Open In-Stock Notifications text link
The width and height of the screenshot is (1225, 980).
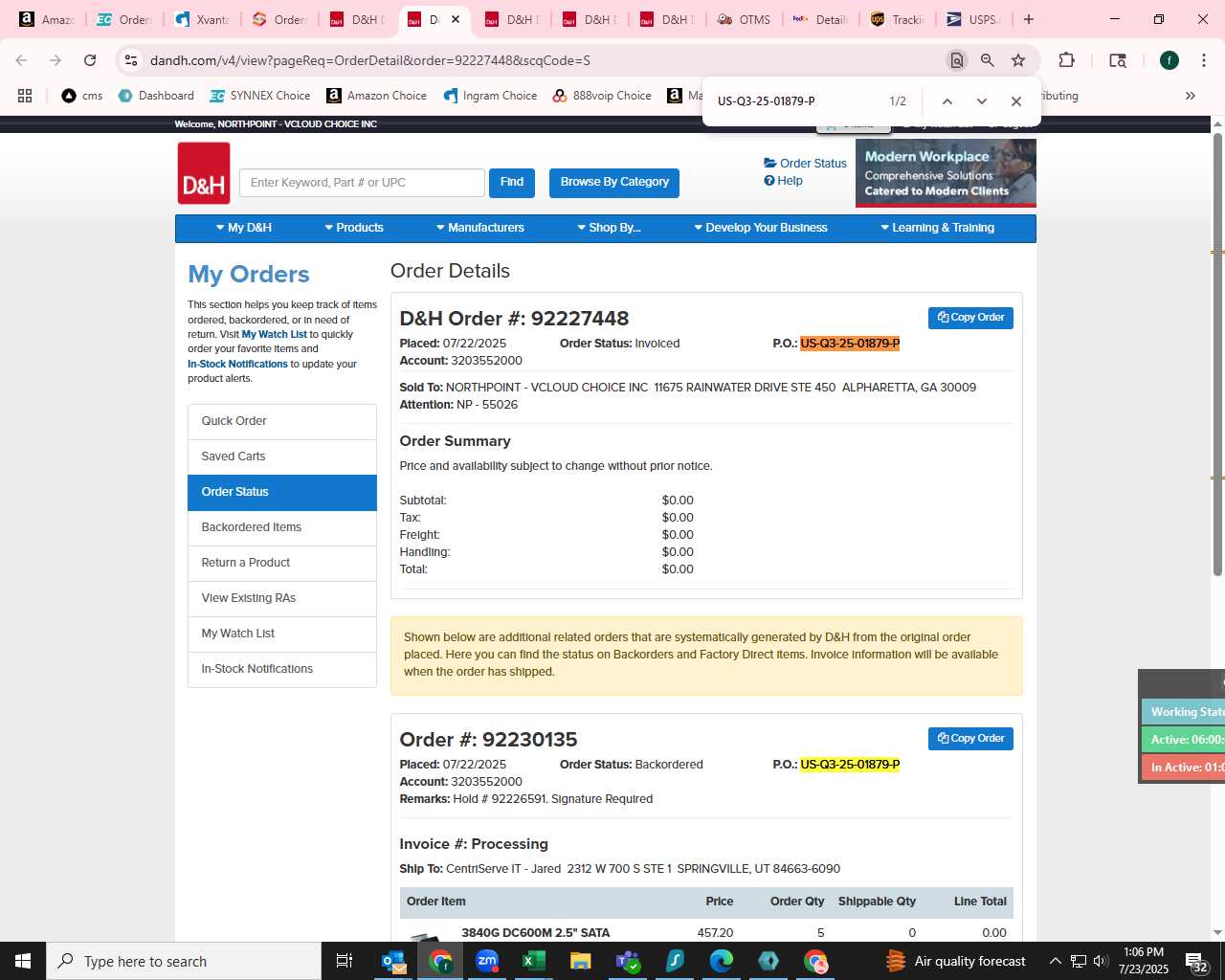coord(237,365)
